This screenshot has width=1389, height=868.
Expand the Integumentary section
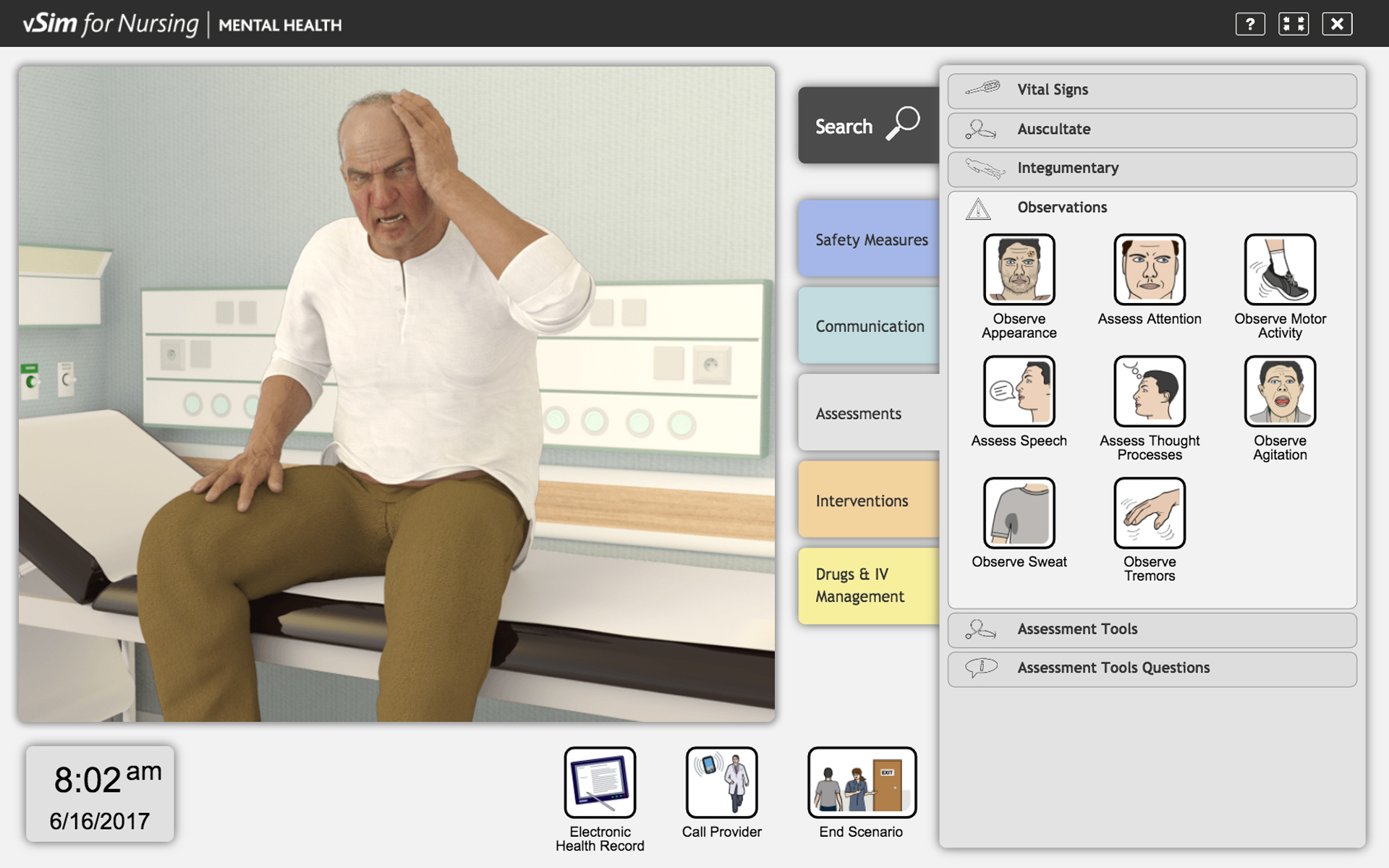tap(1152, 169)
